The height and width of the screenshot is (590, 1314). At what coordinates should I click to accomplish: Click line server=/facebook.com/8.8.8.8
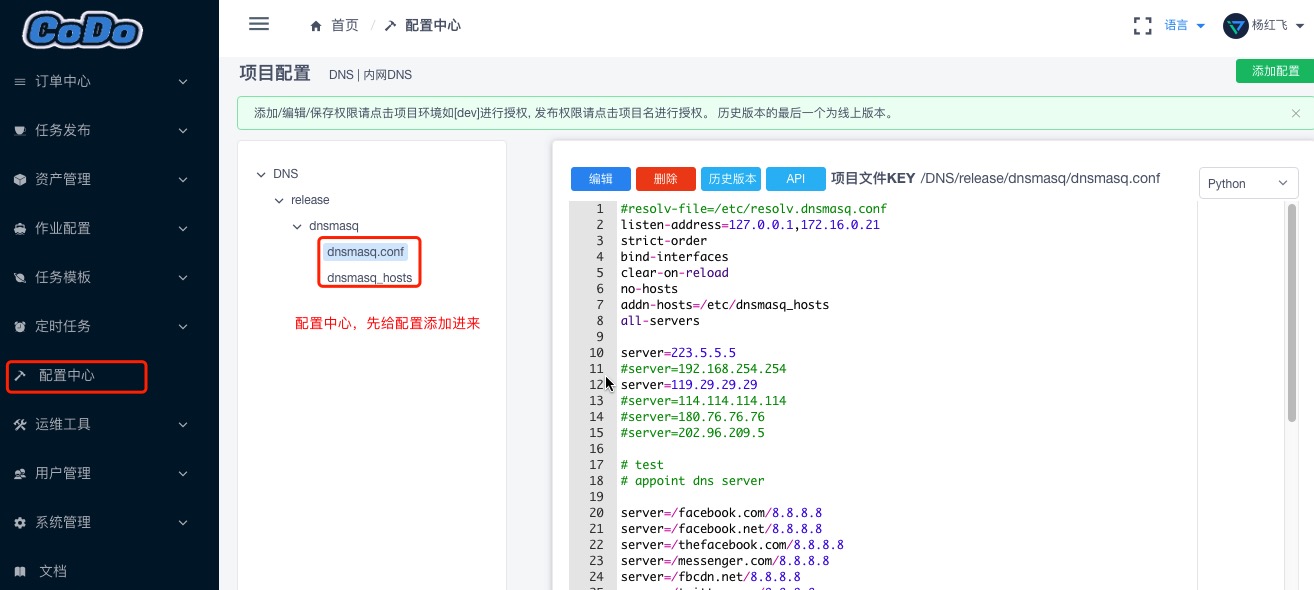(721, 513)
